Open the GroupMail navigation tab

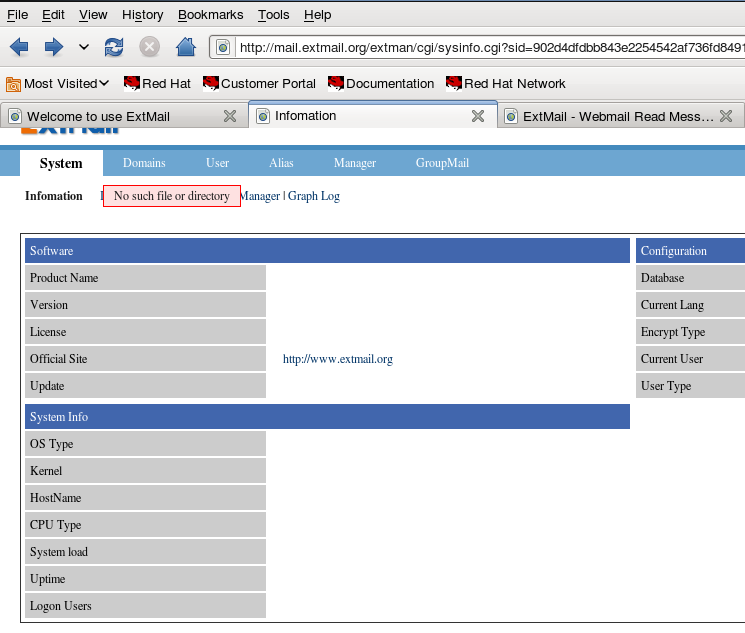442,163
